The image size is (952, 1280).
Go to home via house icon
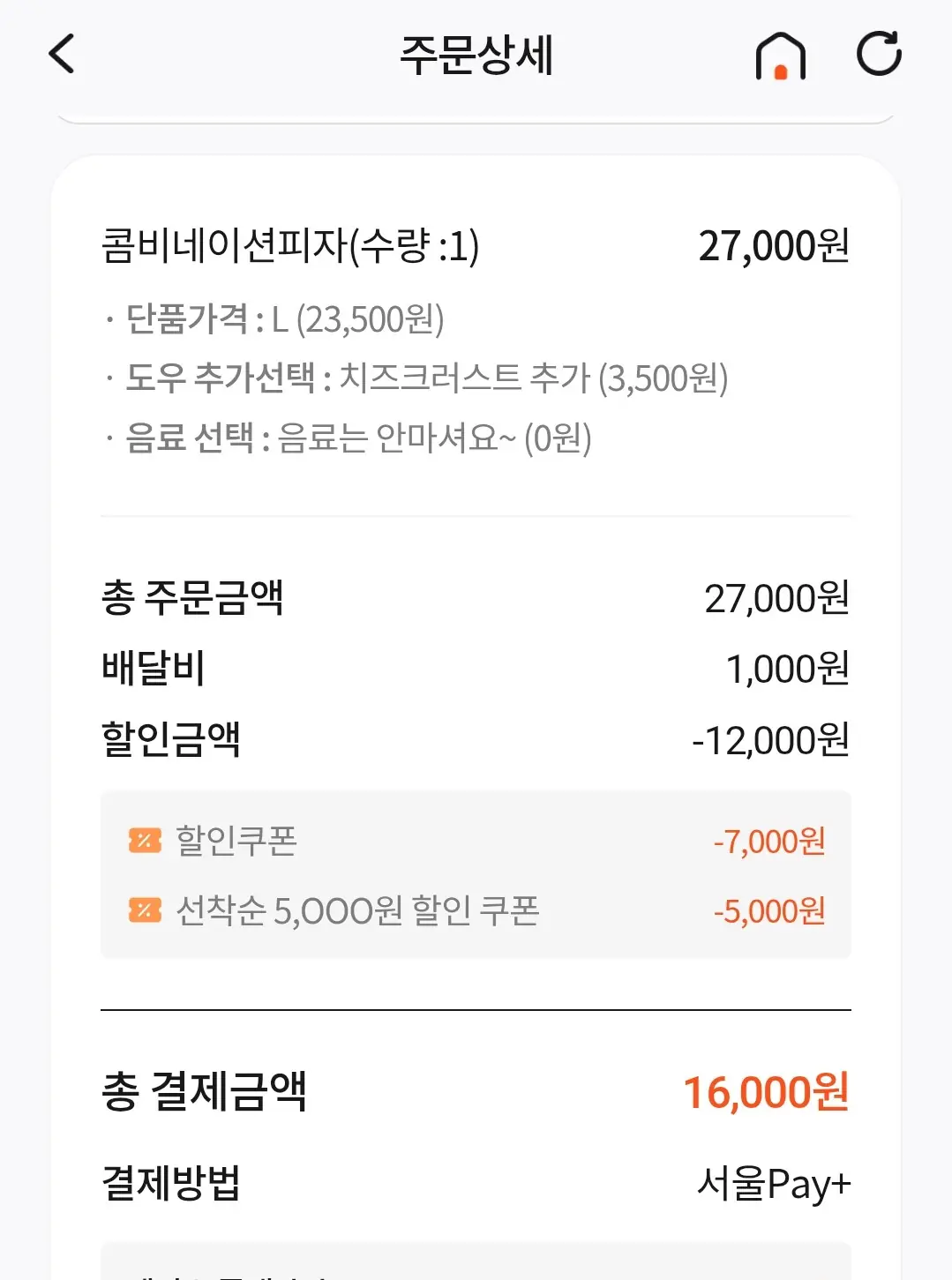click(780, 56)
